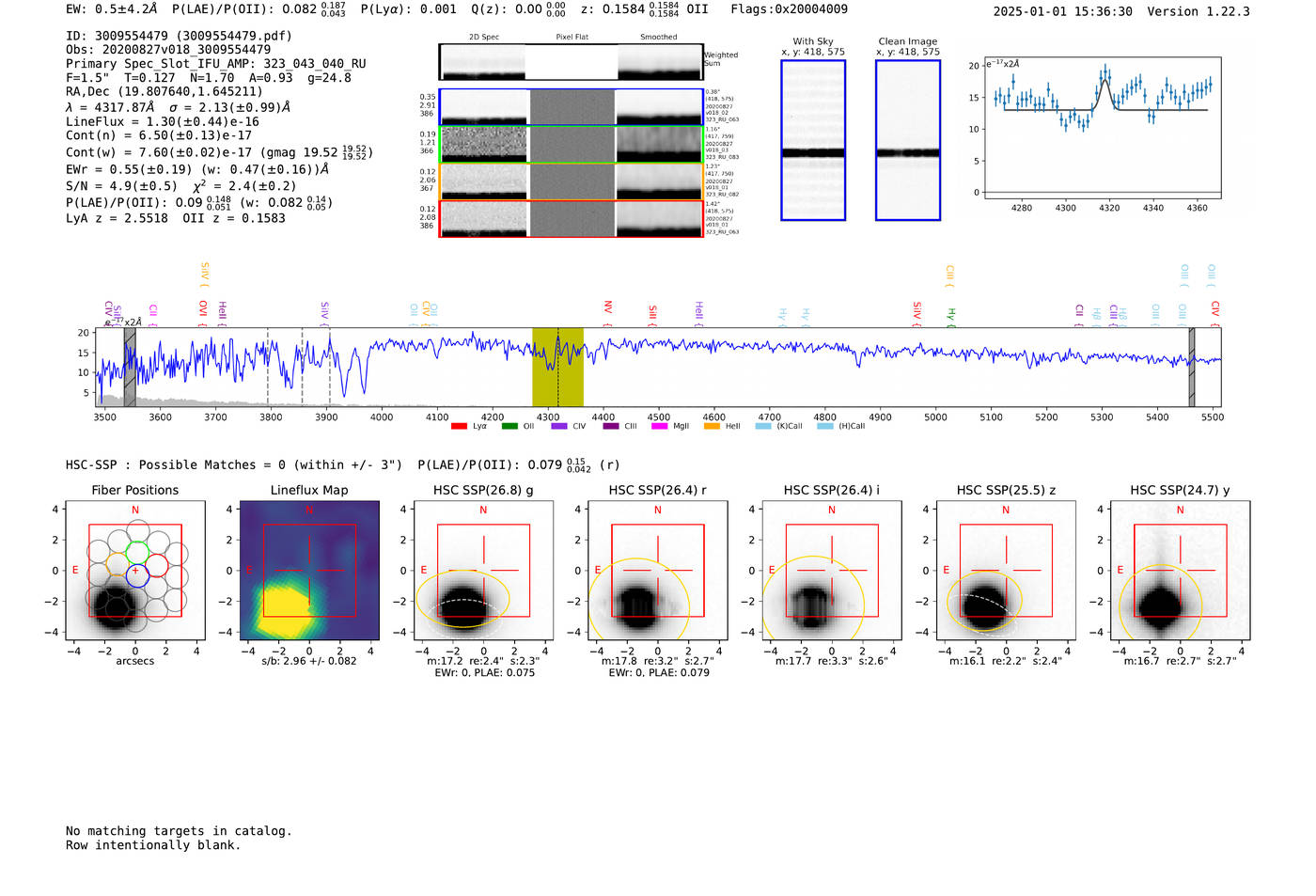Select the magenta MgII legend swatch
1316x896 pixels.
661,426
